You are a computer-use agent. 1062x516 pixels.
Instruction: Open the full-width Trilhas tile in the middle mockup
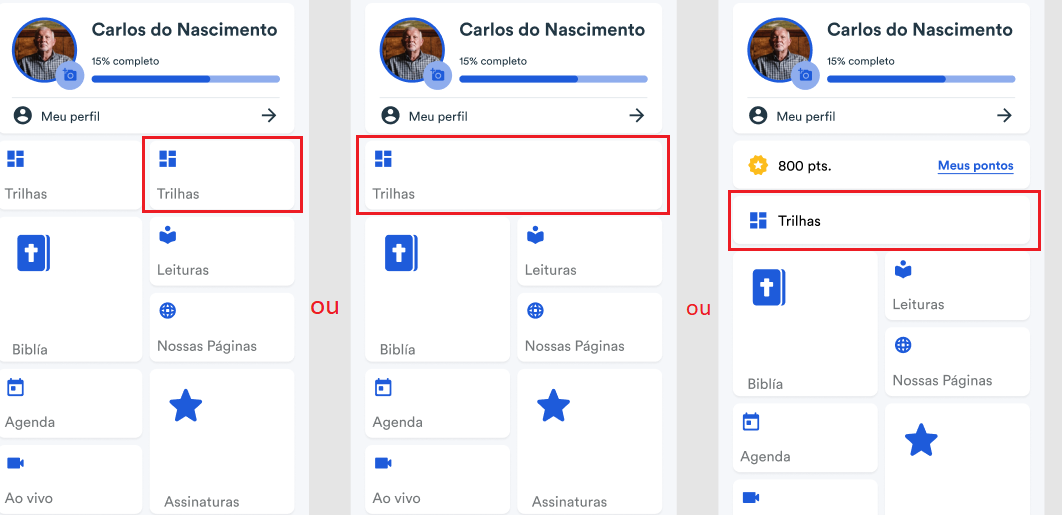pyautogui.click(x=513, y=174)
